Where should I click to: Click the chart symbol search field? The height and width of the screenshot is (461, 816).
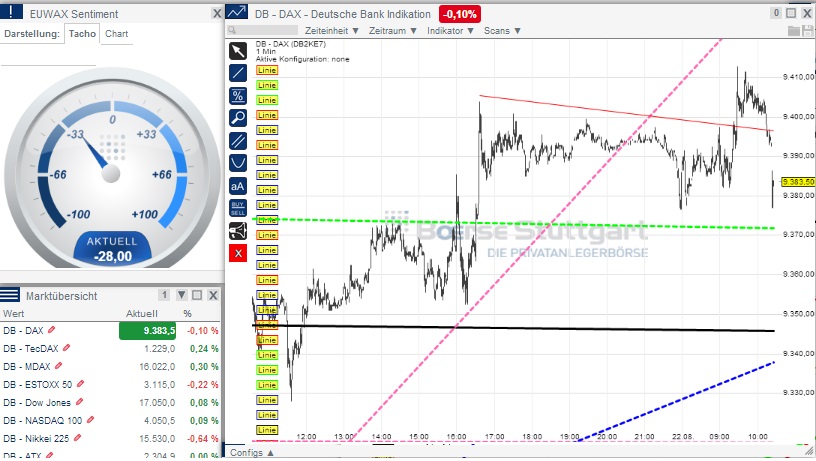pyautogui.click(x=263, y=30)
